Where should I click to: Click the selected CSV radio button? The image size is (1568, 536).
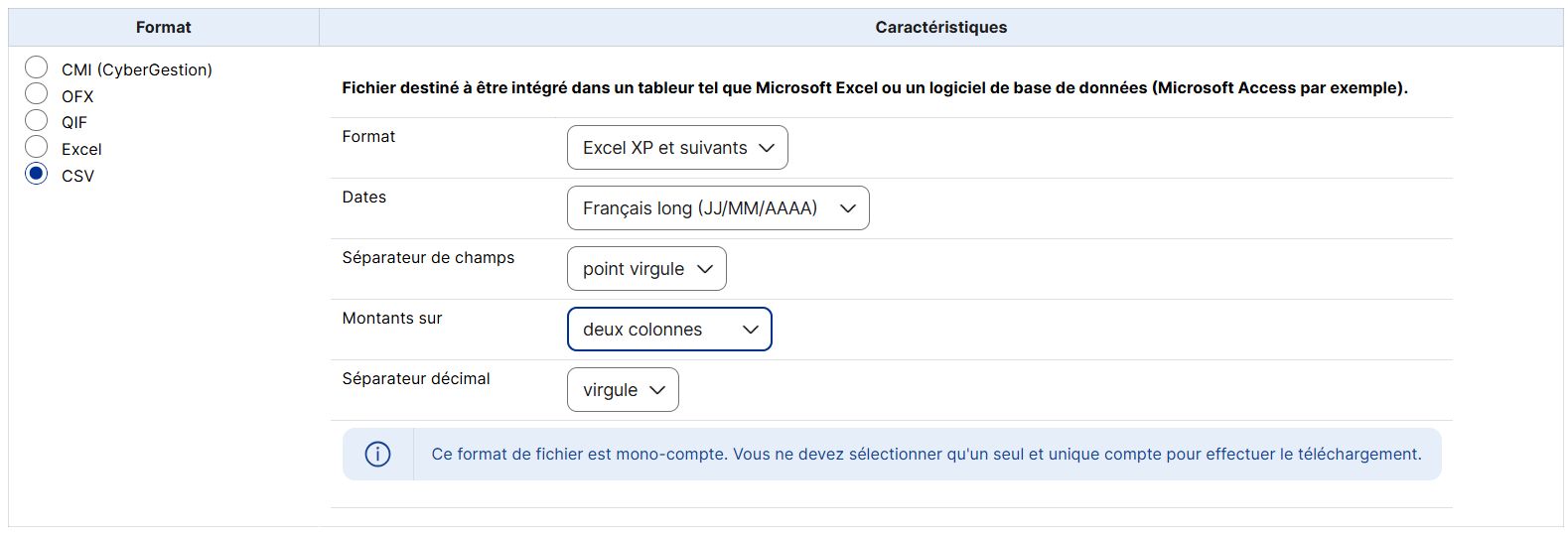37,175
